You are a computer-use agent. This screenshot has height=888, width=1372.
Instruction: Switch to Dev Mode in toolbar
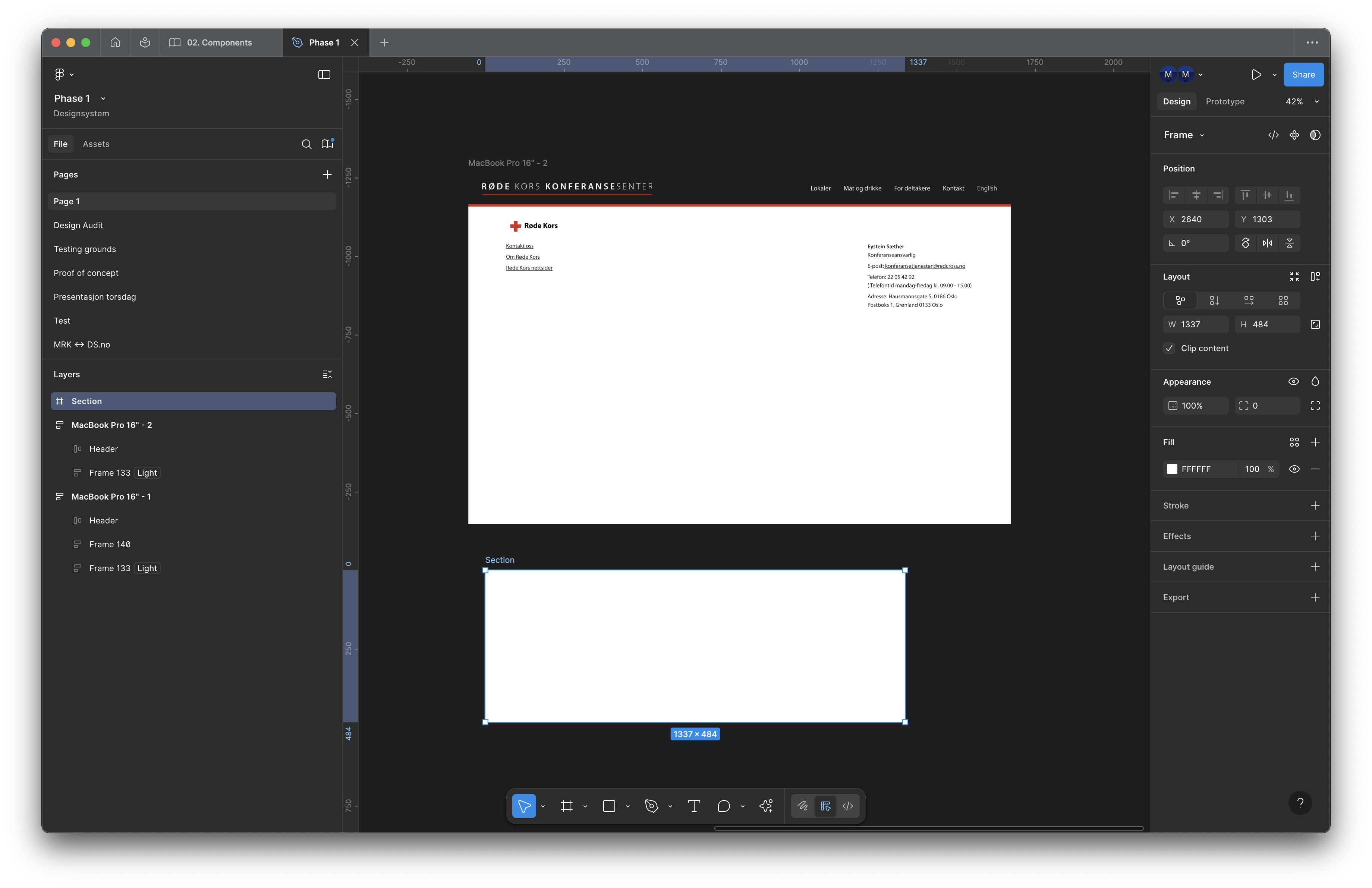tap(847, 806)
